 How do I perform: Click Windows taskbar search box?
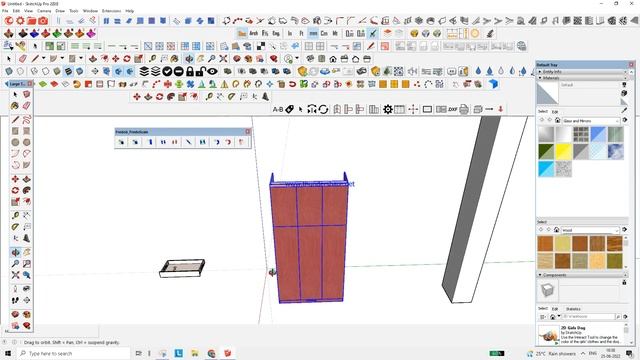tap(73, 353)
